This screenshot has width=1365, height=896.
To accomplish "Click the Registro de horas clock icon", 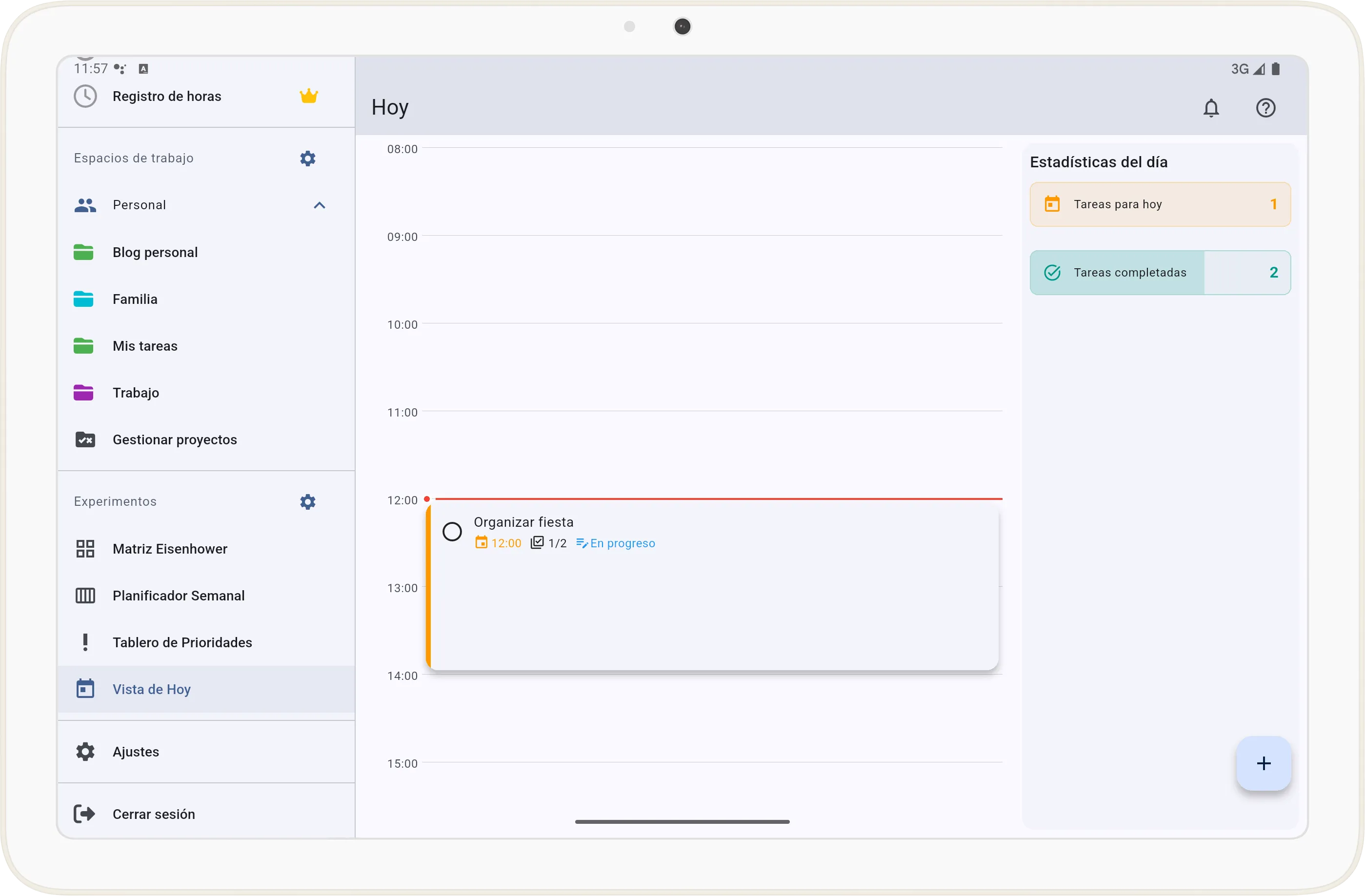I will (85, 96).
